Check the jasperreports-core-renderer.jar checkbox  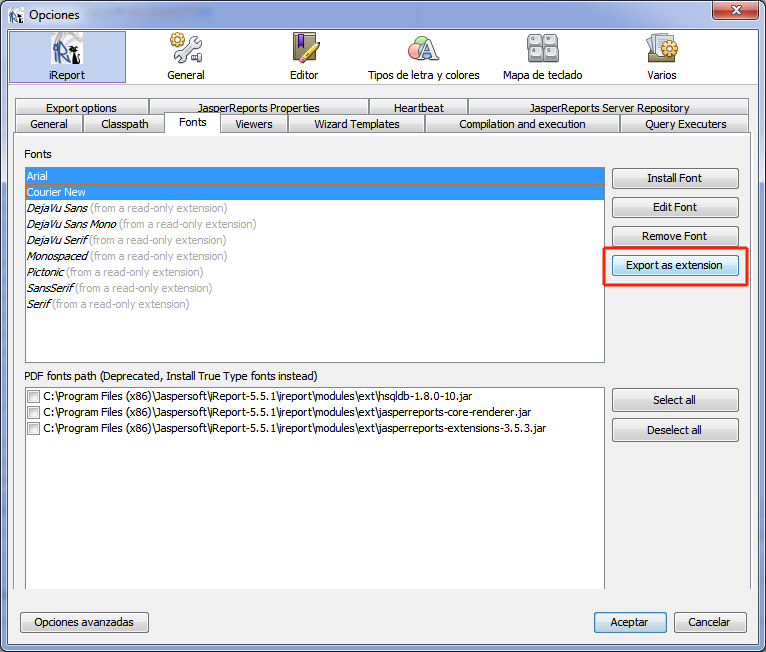33,413
